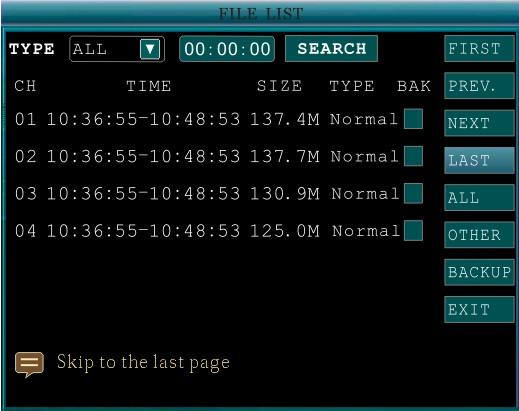Go to PREV. page
Screen dimensions: 519x411
coord(479,86)
